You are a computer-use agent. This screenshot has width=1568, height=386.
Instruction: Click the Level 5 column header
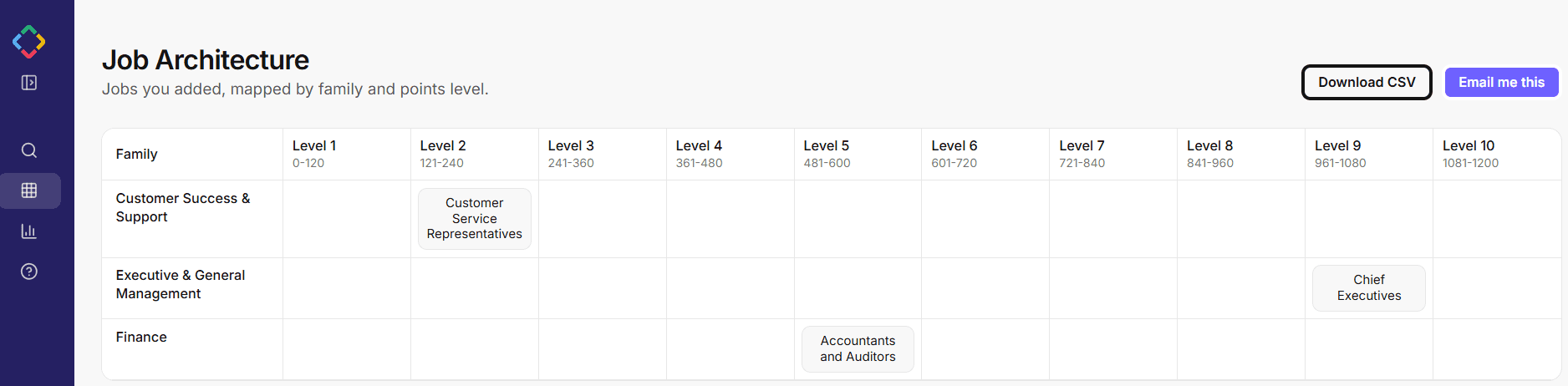pos(827,154)
